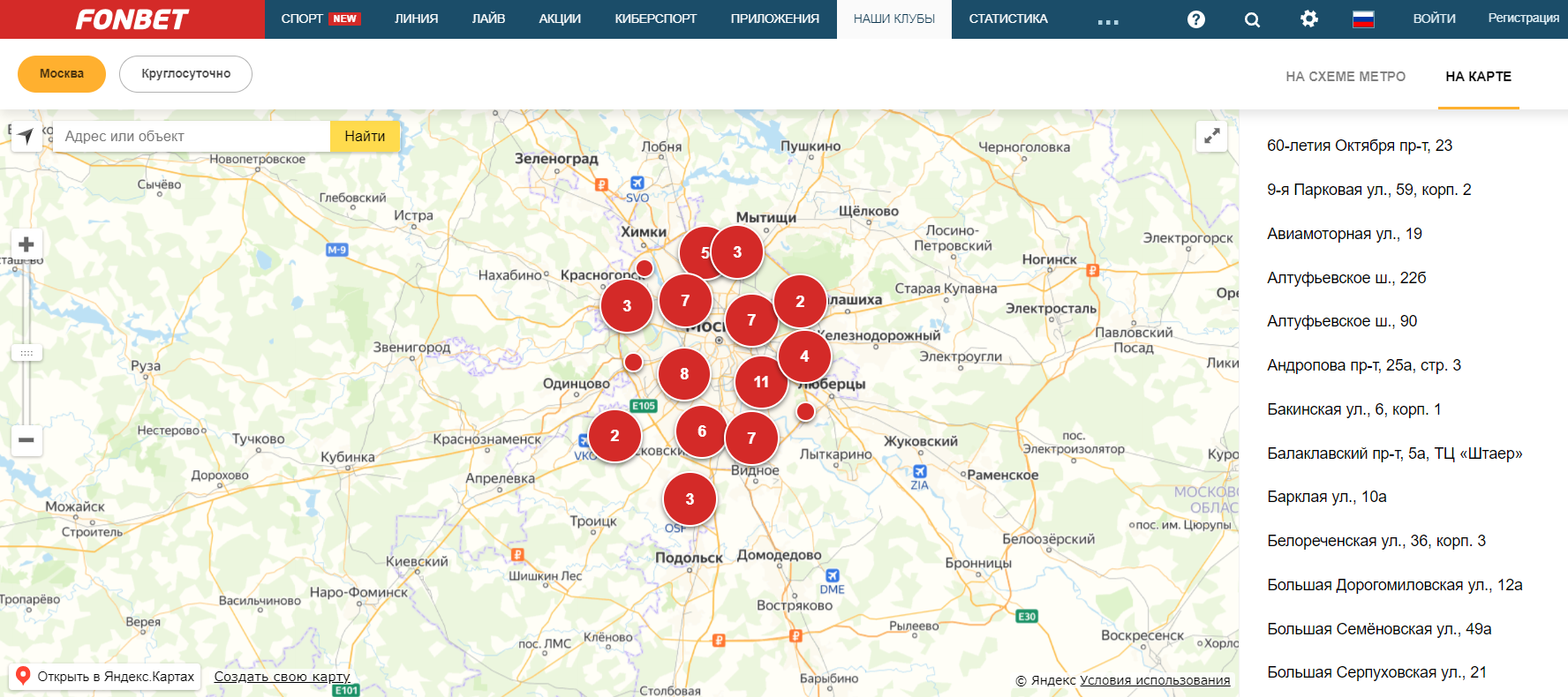Click Создать свою карту link
Screen dimensions: 1568x697
(282, 677)
